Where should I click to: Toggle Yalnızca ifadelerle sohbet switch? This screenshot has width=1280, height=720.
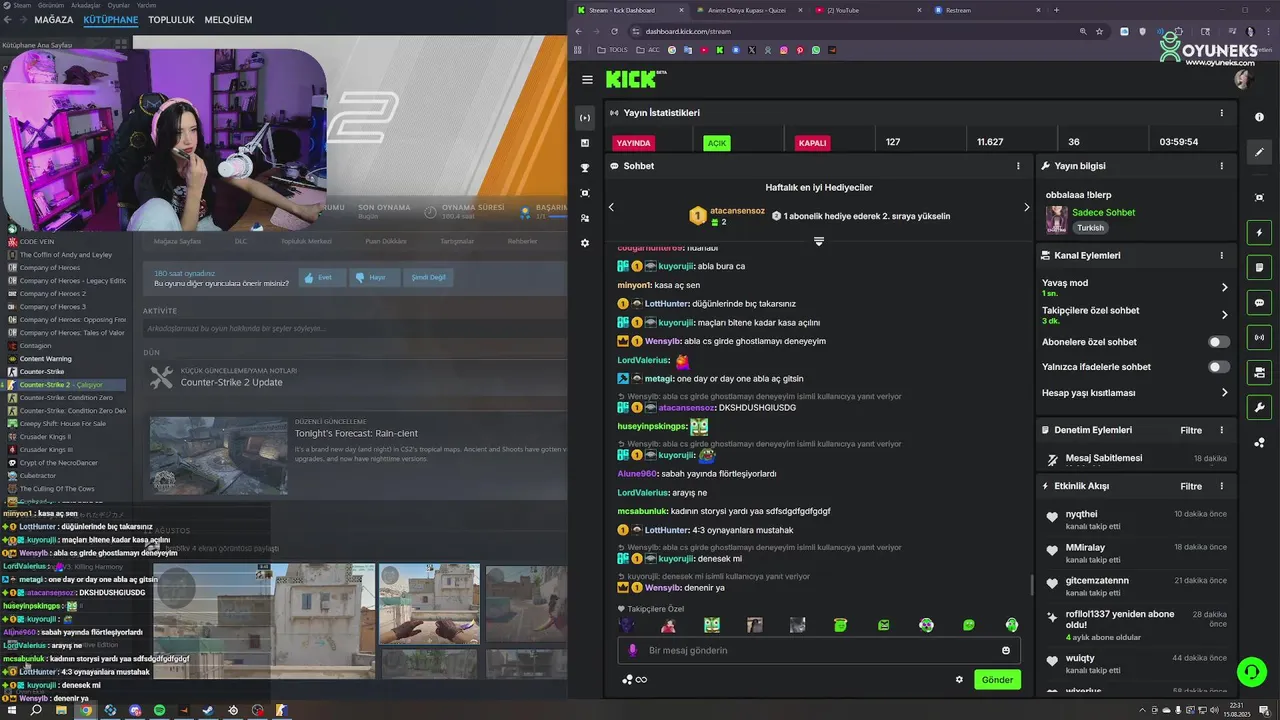click(1218, 367)
